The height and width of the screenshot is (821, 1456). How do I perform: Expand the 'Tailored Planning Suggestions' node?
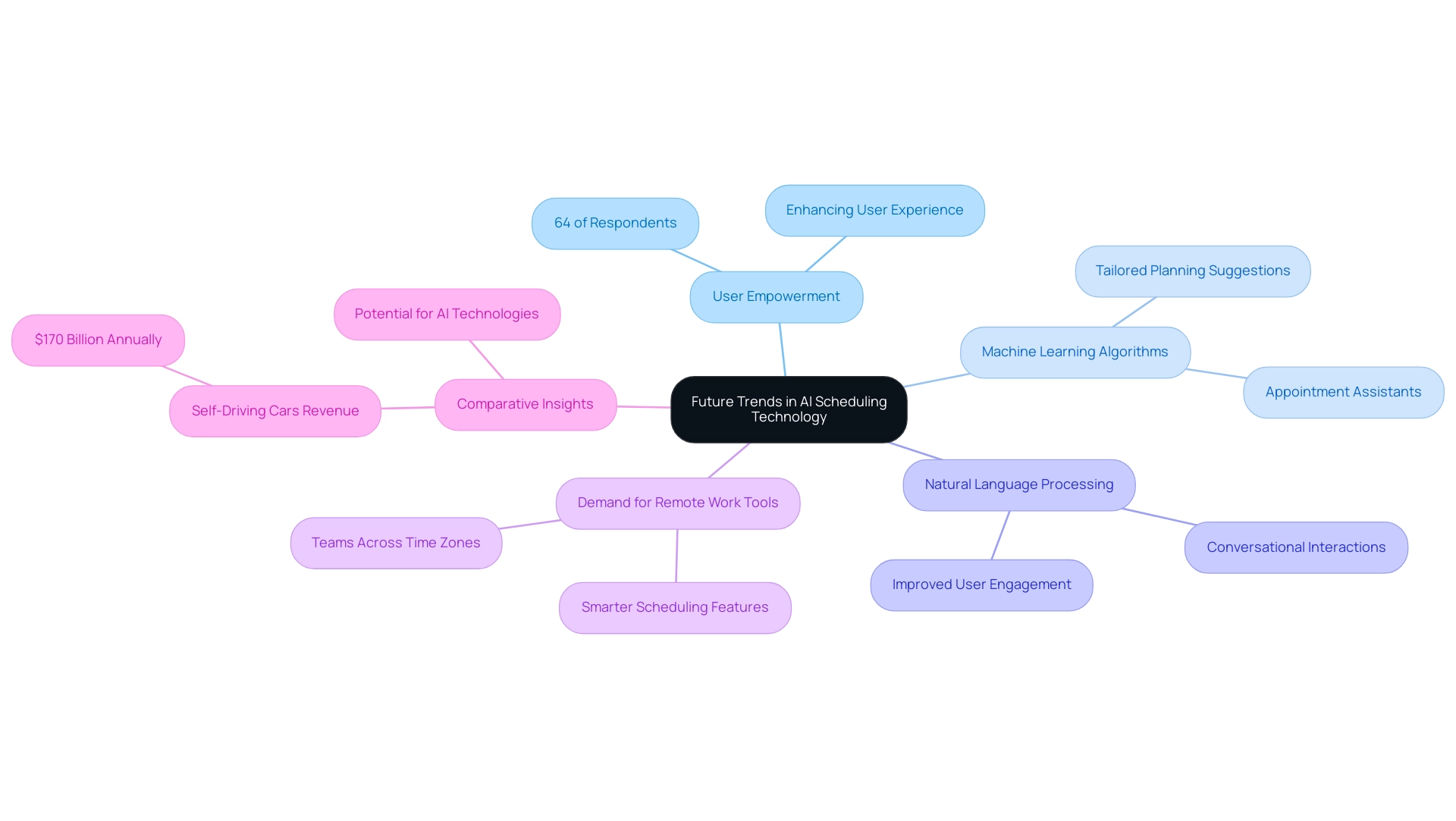pos(1197,270)
